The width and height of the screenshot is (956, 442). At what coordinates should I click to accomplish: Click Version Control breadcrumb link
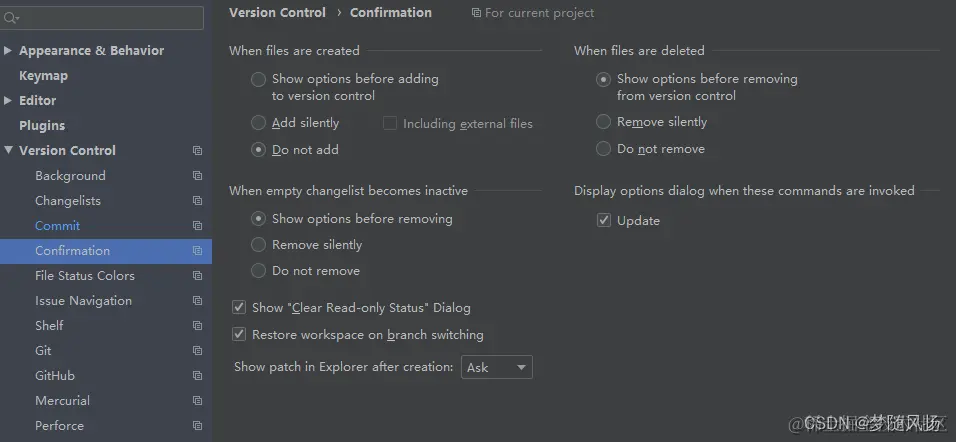(x=277, y=13)
